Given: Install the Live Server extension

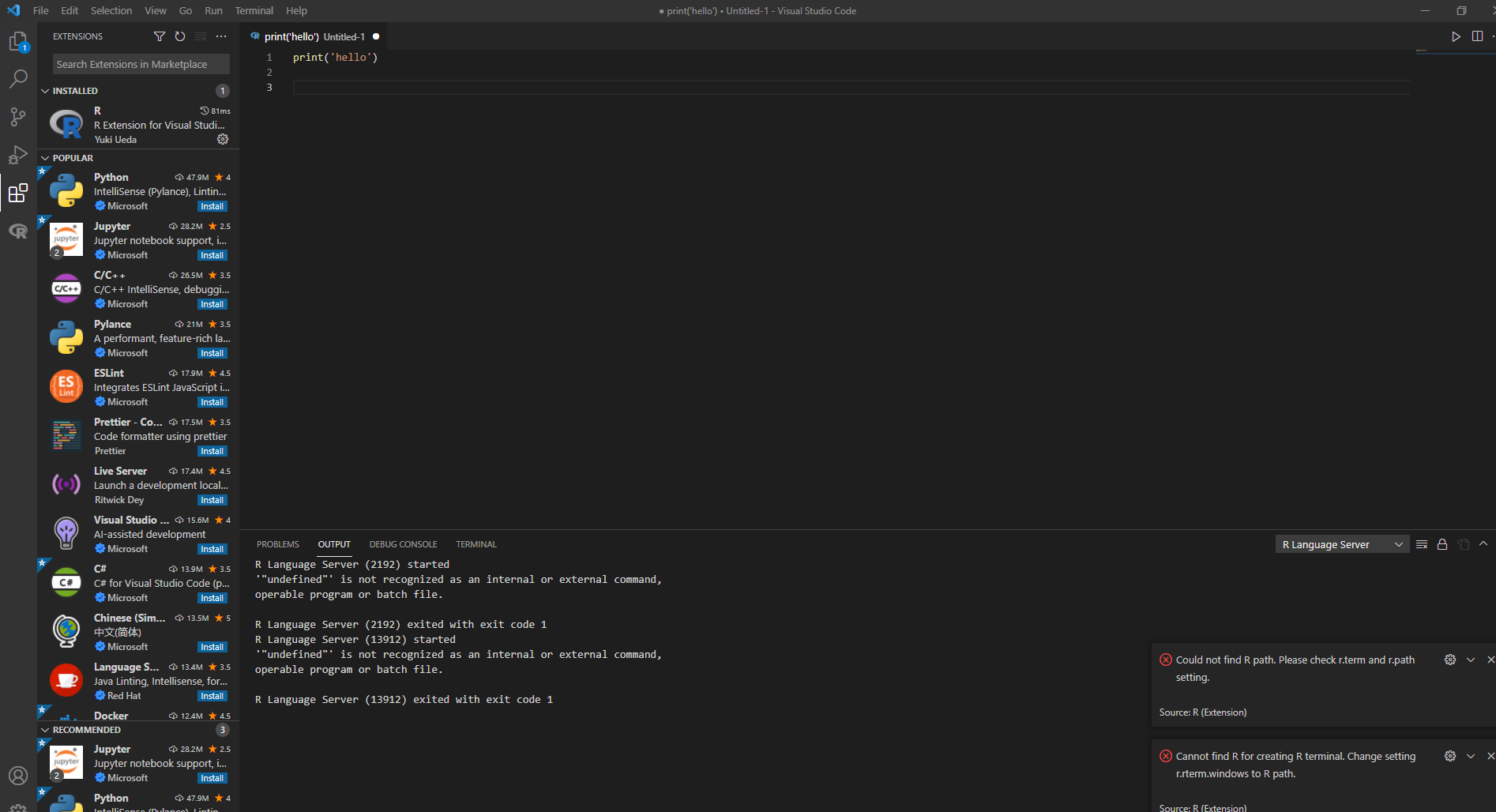Looking at the screenshot, I should point(212,500).
